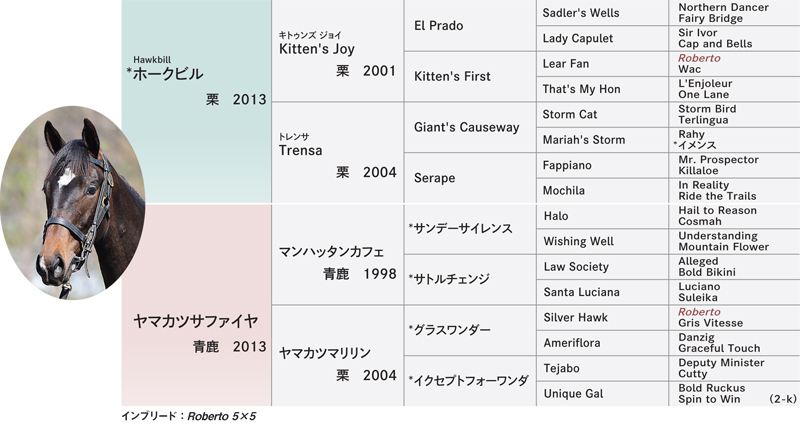Click the (2-k) family number

coord(782,399)
